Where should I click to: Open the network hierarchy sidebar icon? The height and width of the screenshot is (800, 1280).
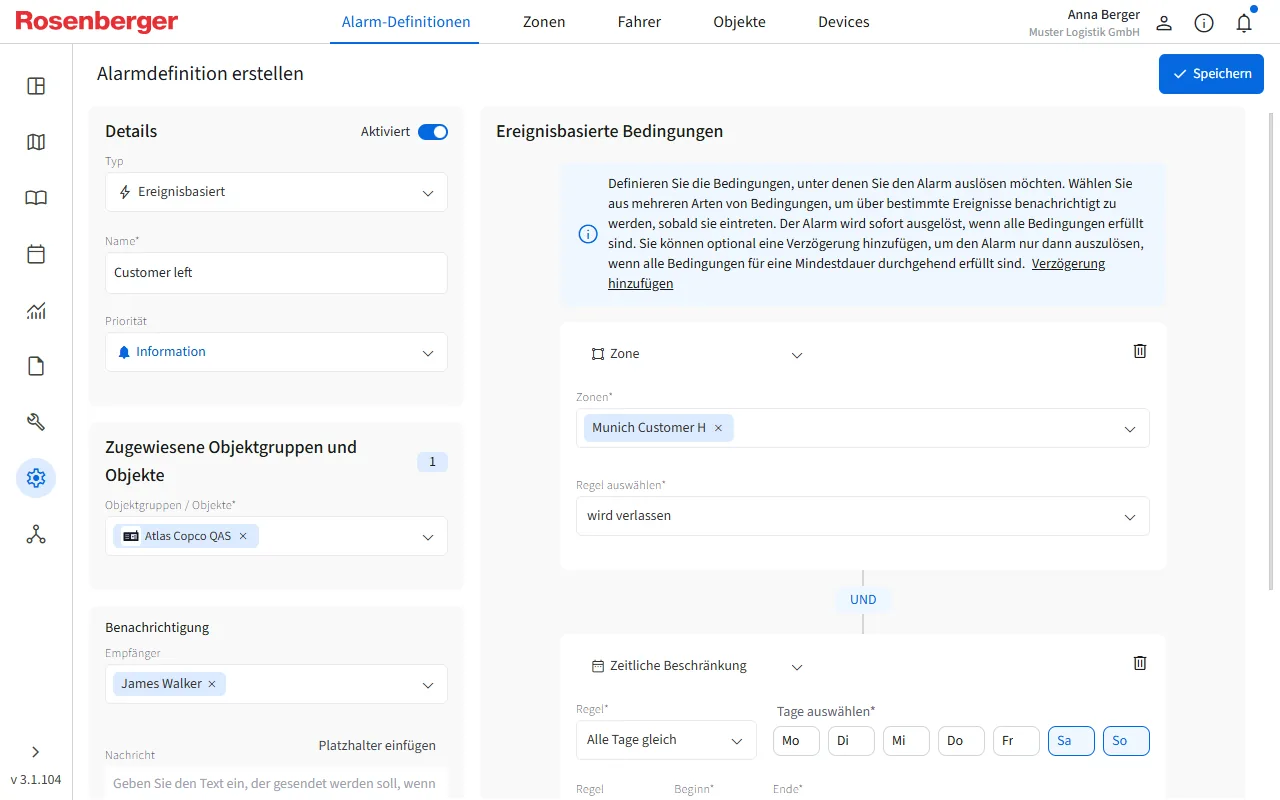point(36,534)
